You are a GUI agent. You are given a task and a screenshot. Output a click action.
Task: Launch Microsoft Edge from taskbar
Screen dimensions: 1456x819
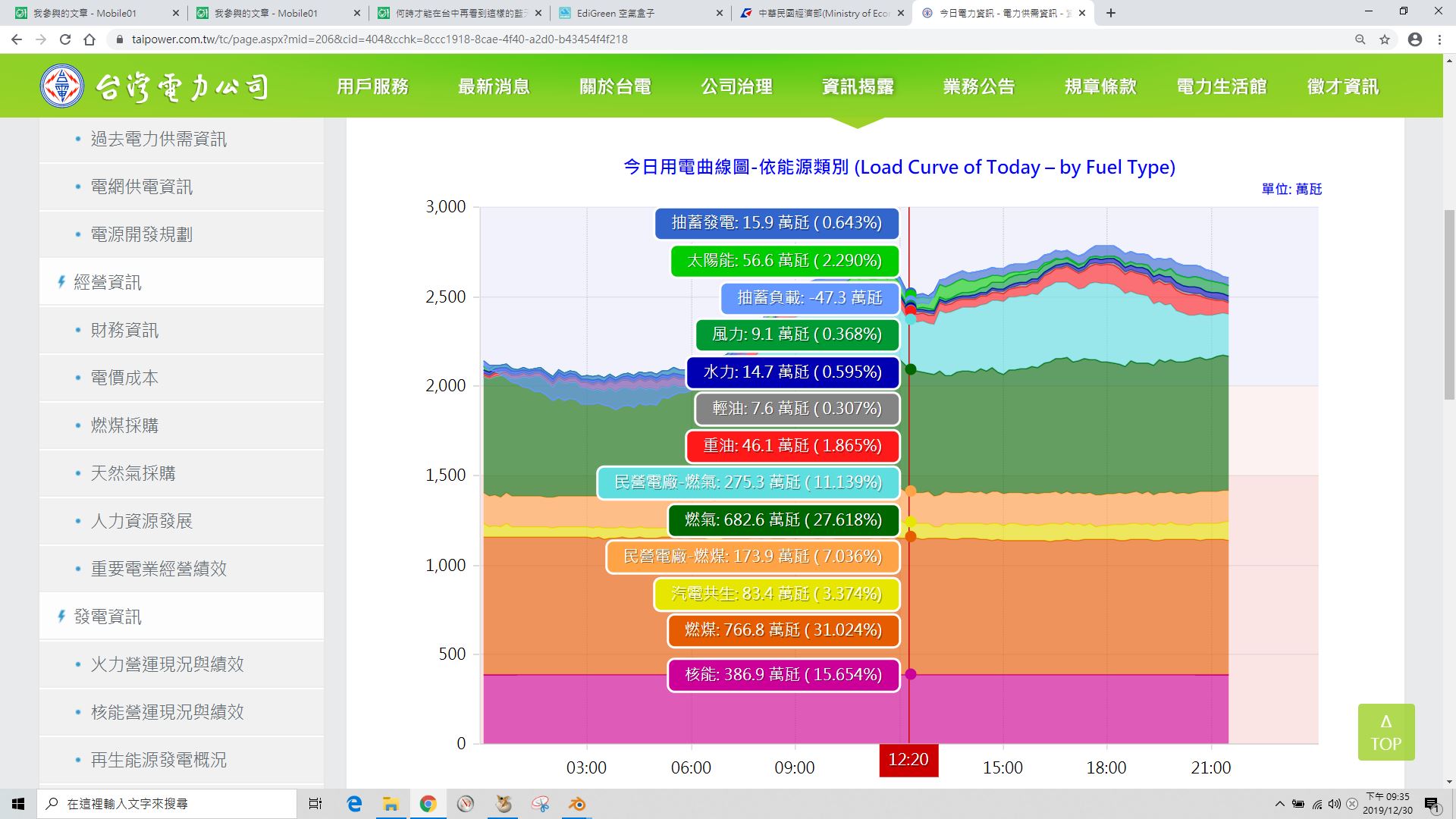(x=354, y=804)
